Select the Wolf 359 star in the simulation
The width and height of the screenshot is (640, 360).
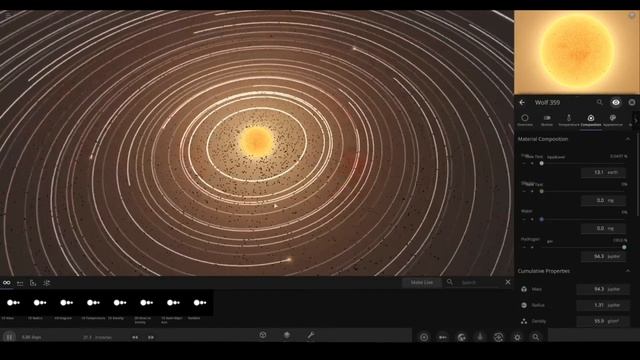pos(256,141)
